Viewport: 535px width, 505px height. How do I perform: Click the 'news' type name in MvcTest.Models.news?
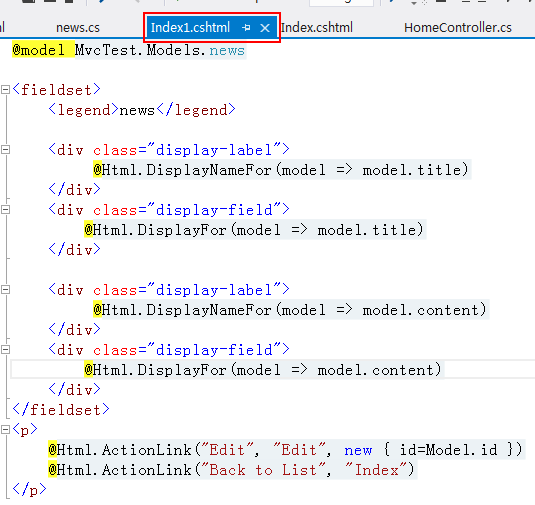click(x=227, y=50)
